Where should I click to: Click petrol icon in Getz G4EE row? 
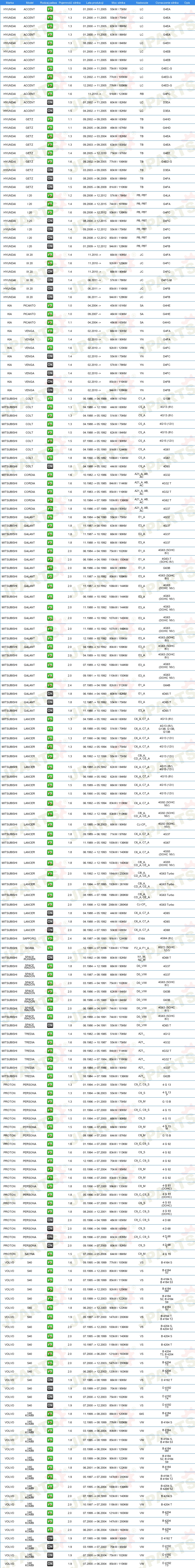coord(50,153)
